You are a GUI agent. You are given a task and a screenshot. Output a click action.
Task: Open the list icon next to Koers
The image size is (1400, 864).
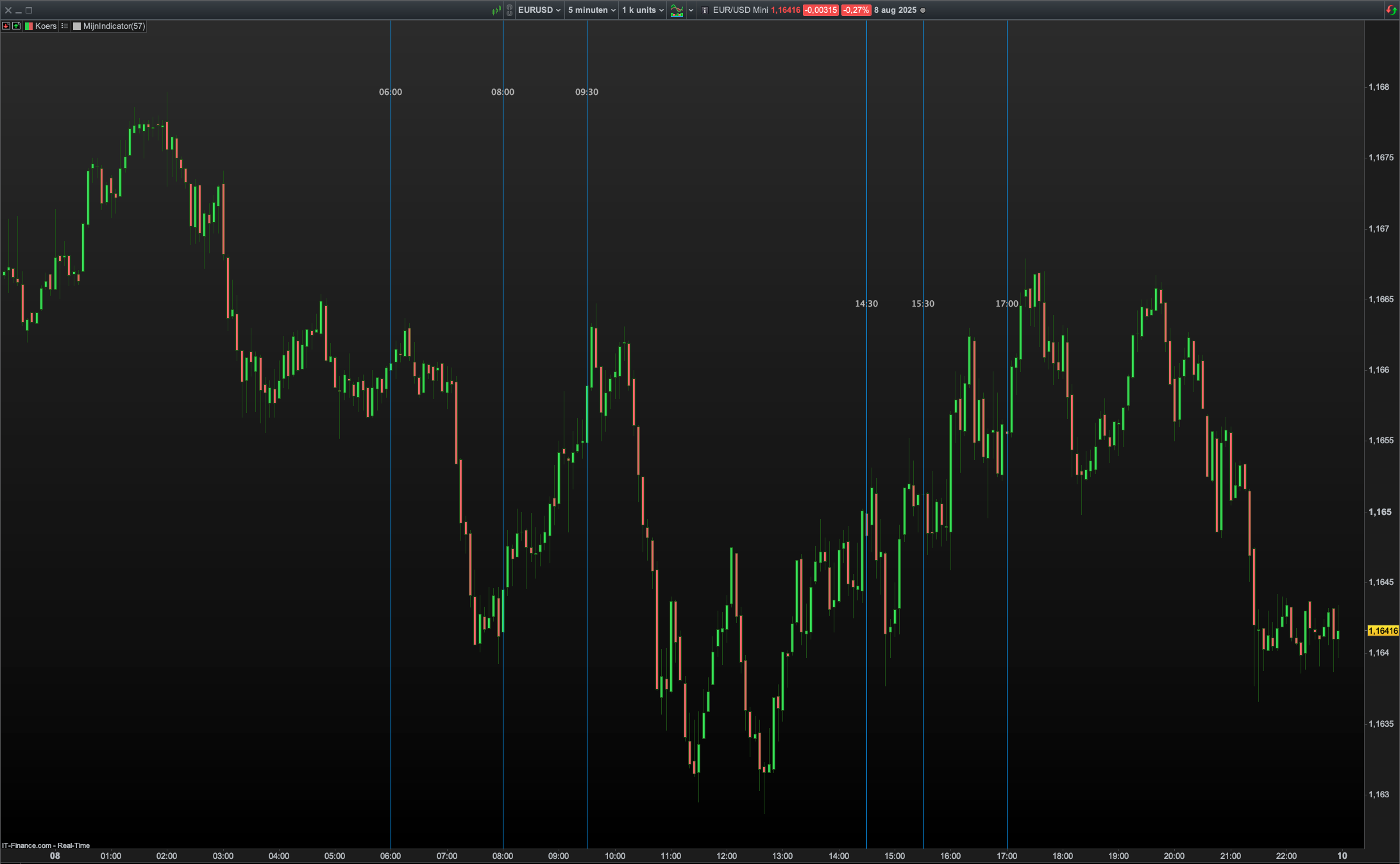point(65,26)
